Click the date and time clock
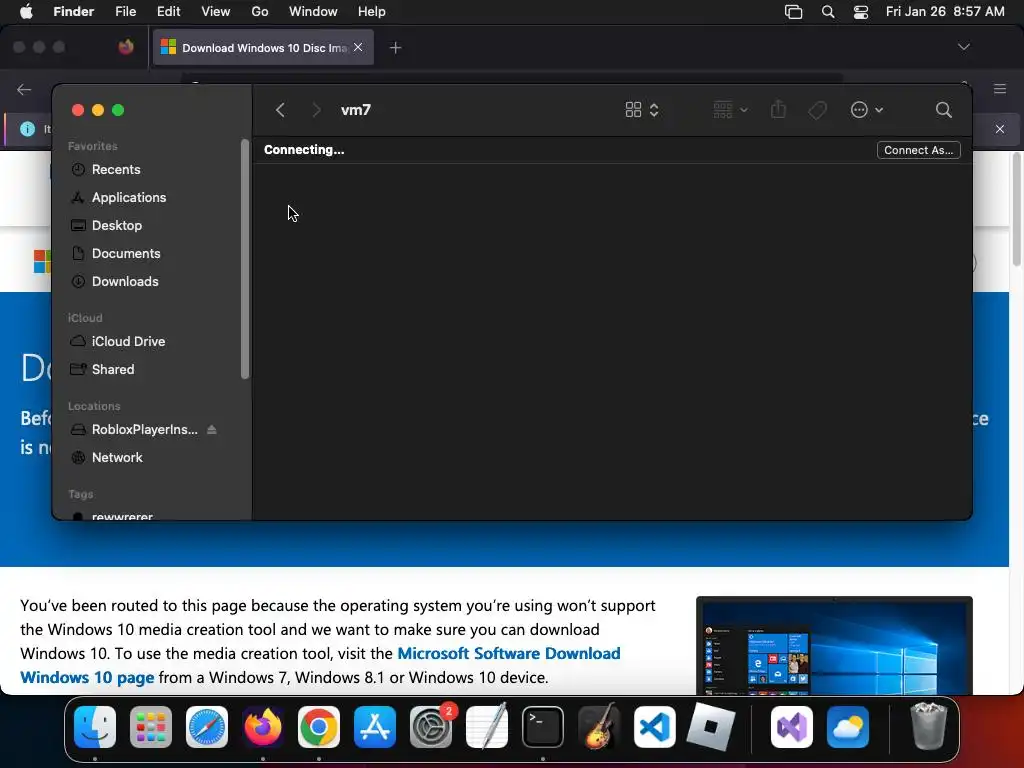 click(945, 12)
